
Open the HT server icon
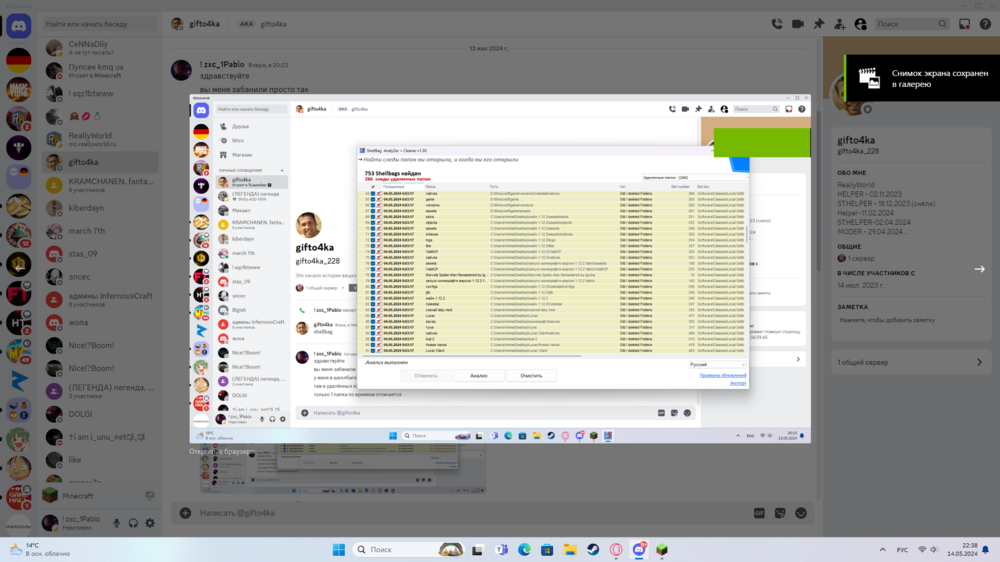(x=18, y=323)
